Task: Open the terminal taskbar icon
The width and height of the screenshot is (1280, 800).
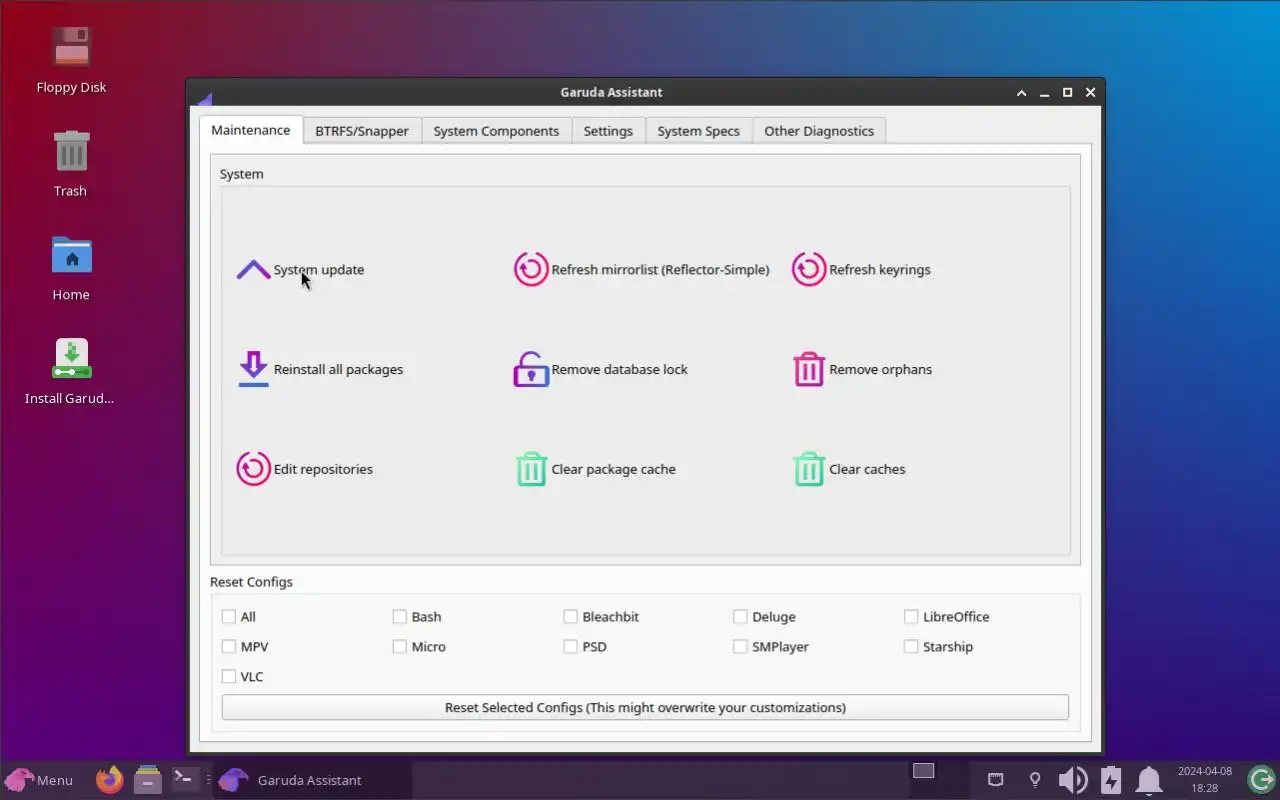Action: pyautogui.click(x=184, y=779)
